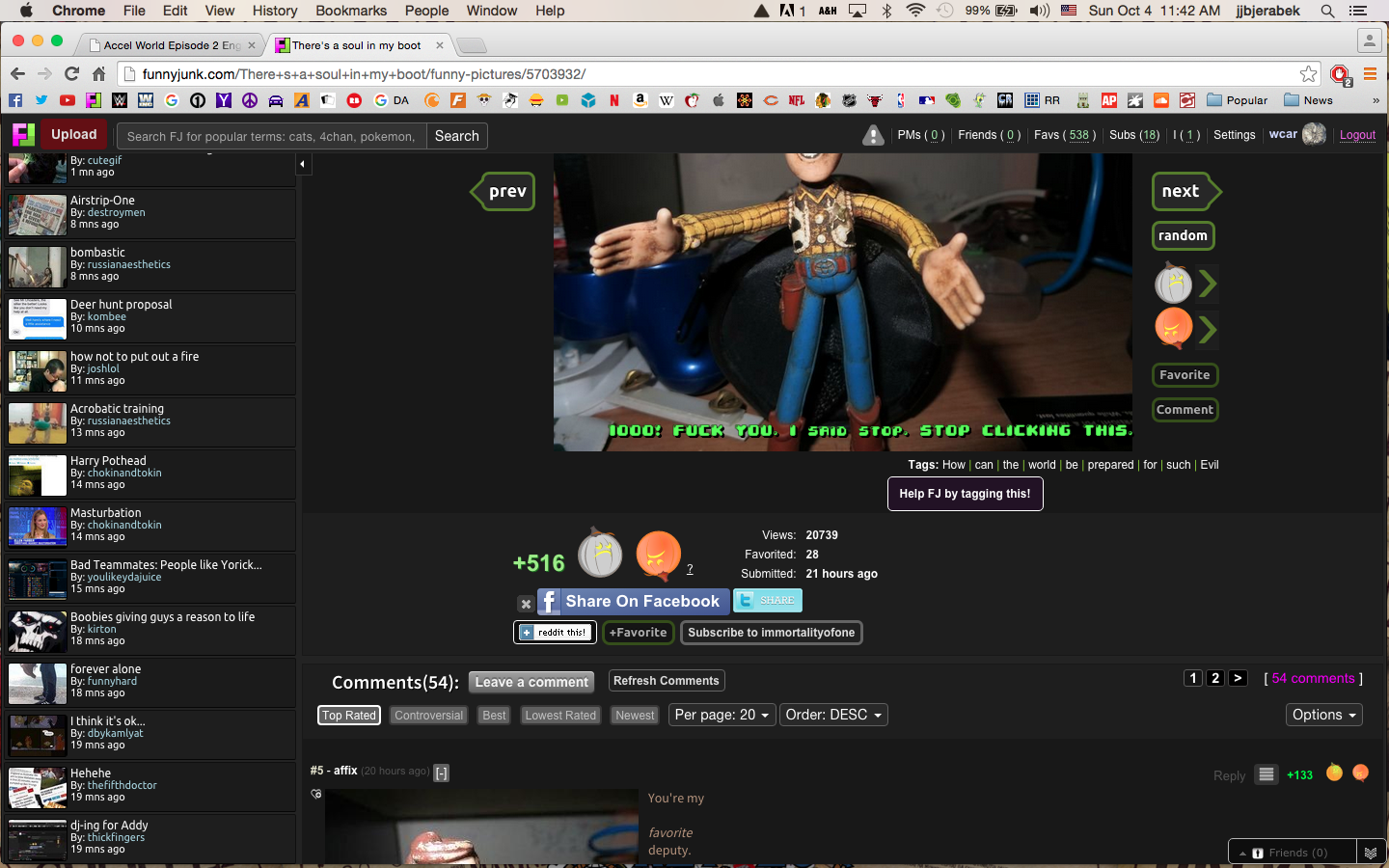Select the Top Rated comment sort

(348, 716)
